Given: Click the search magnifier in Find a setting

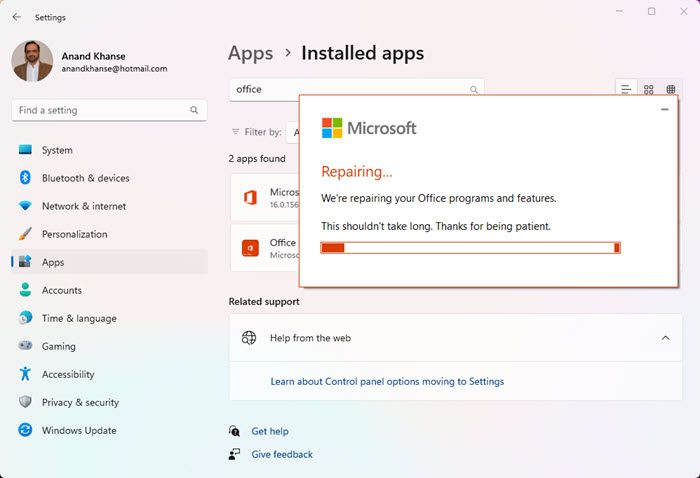Looking at the screenshot, I should coord(193,110).
